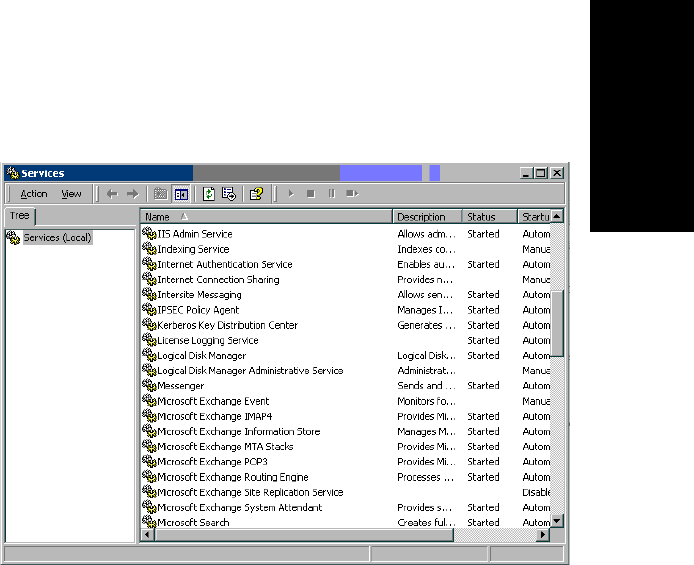Minimize the Services window

pos(526,173)
